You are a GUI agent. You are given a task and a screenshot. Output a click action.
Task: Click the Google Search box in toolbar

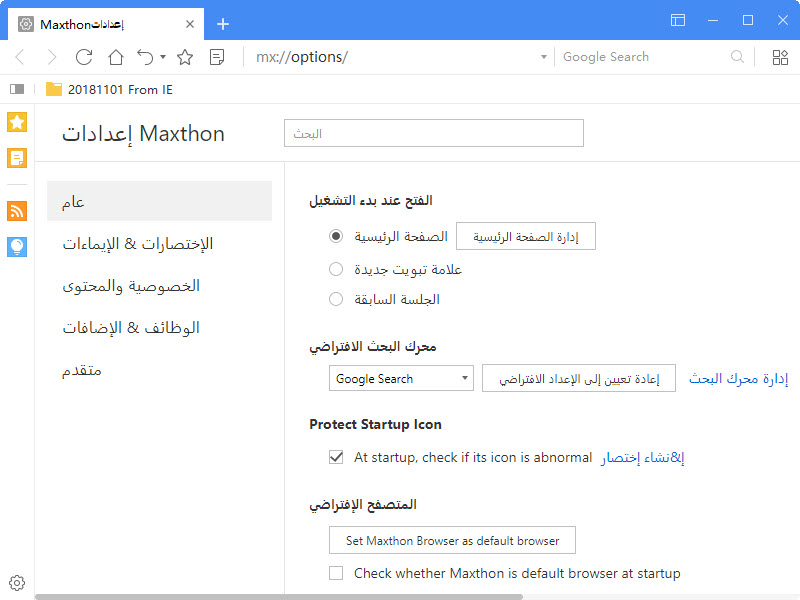pos(643,57)
